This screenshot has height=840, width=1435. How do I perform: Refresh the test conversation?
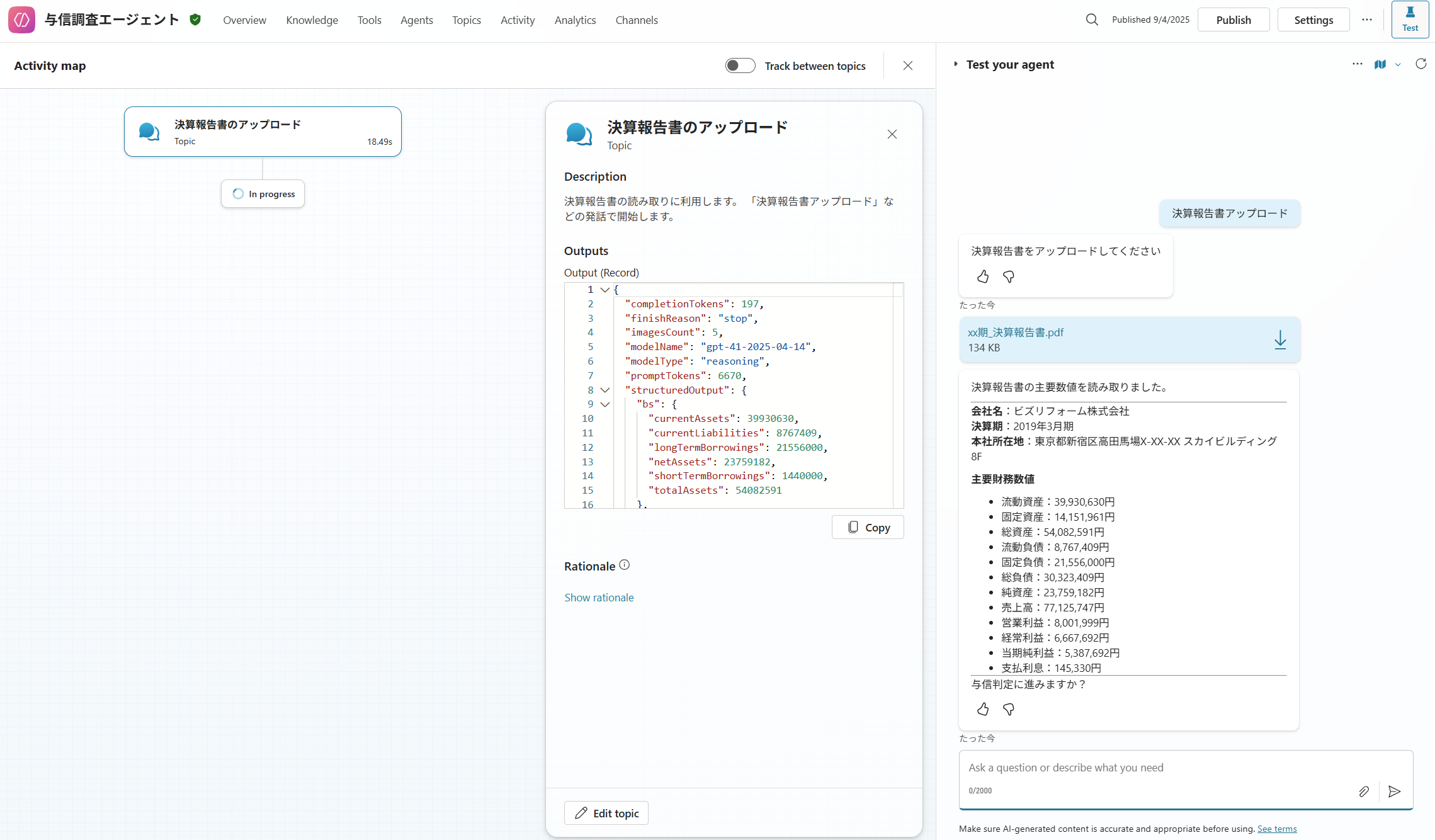[x=1421, y=64]
